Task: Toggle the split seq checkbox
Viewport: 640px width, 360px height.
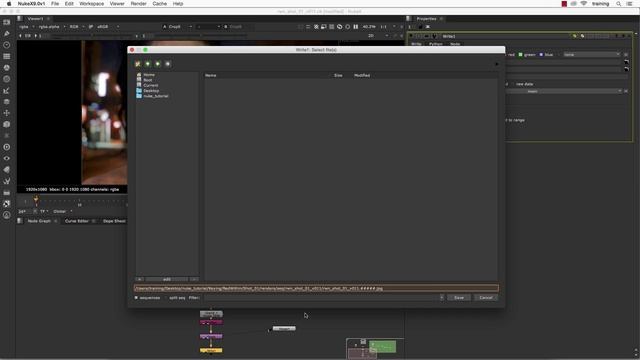Action: (x=166, y=298)
